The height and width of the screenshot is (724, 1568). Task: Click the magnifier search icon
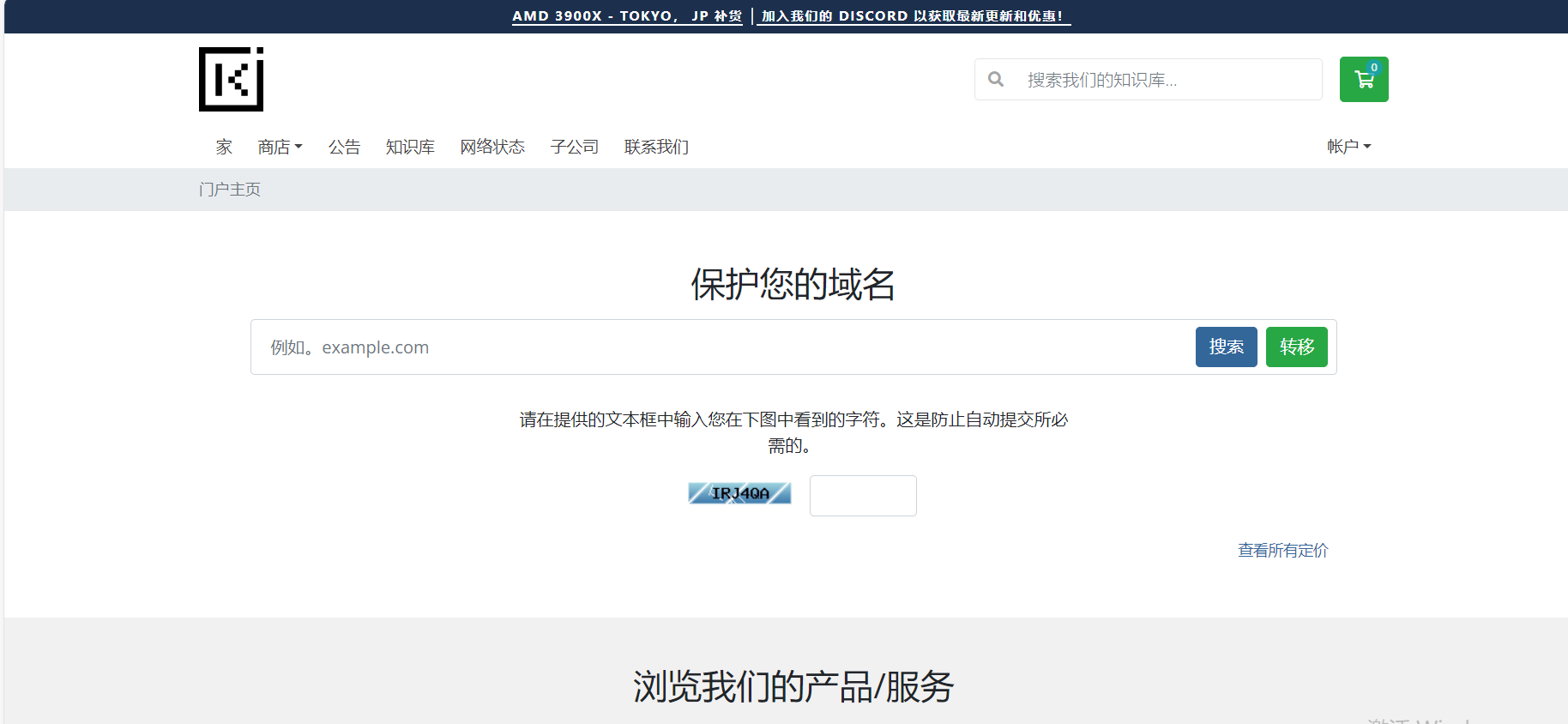click(995, 80)
